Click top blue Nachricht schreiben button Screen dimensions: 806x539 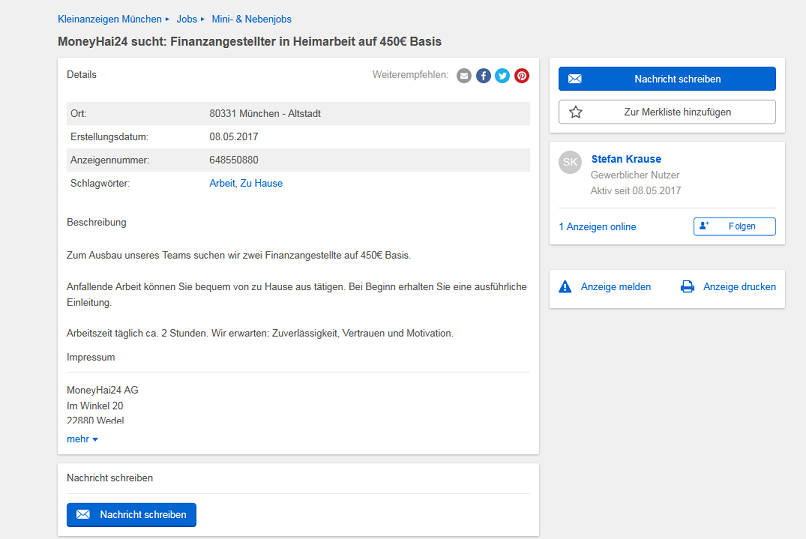tap(667, 79)
